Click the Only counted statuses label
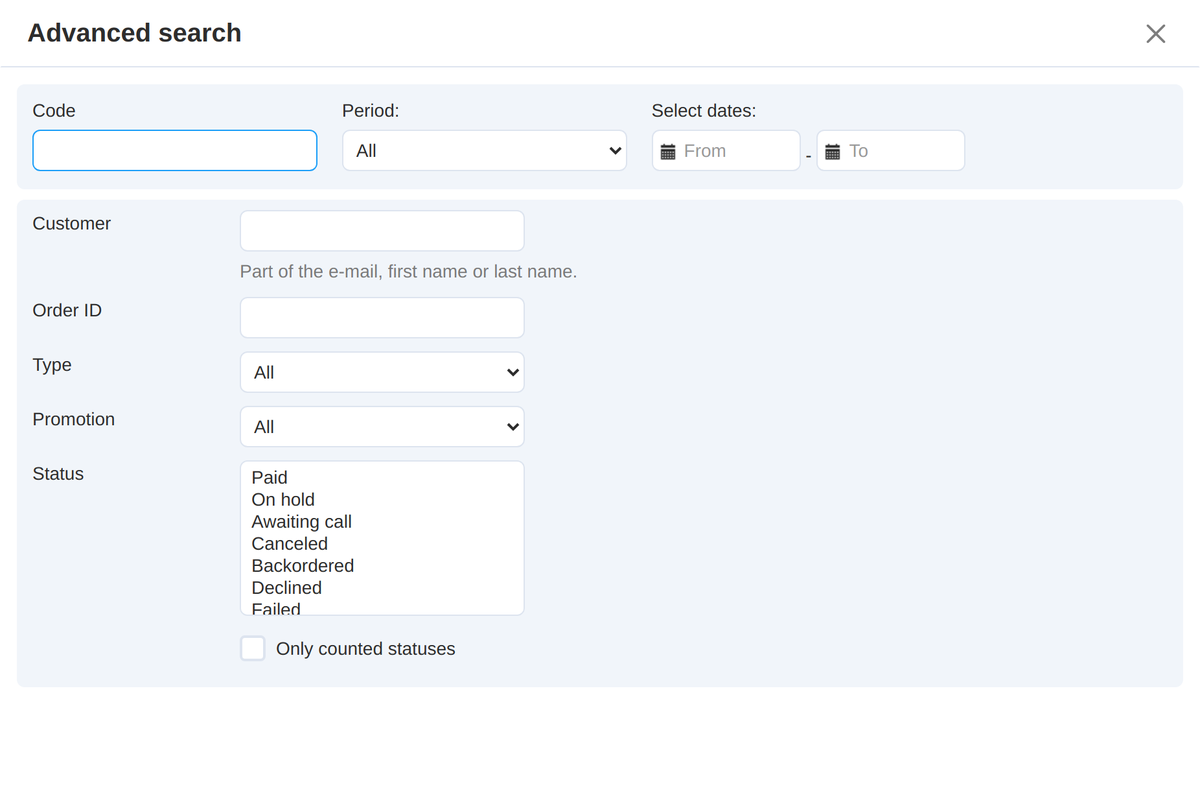The height and width of the screenshot is (800, 1200). click(x=365, y=649)
